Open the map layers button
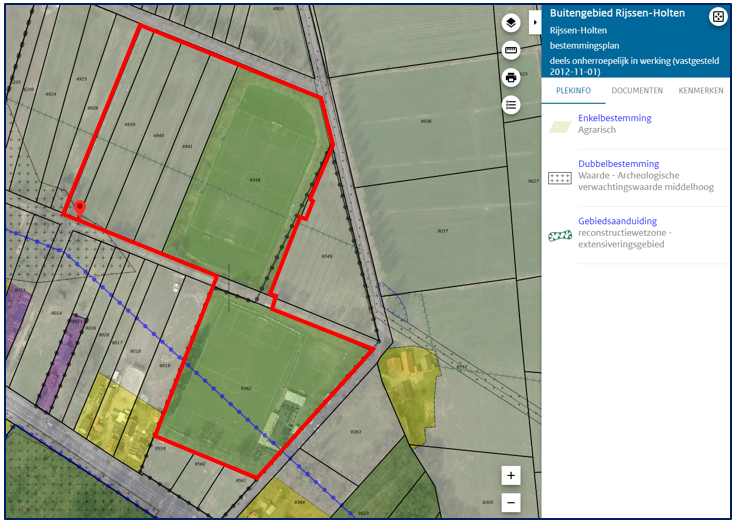Viewport: 739px width, 526px height. click(511, 22)
